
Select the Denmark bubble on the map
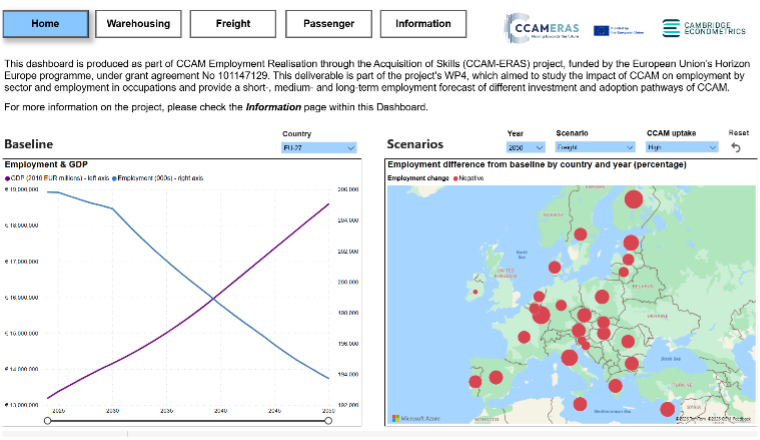[x=554, y=267]
